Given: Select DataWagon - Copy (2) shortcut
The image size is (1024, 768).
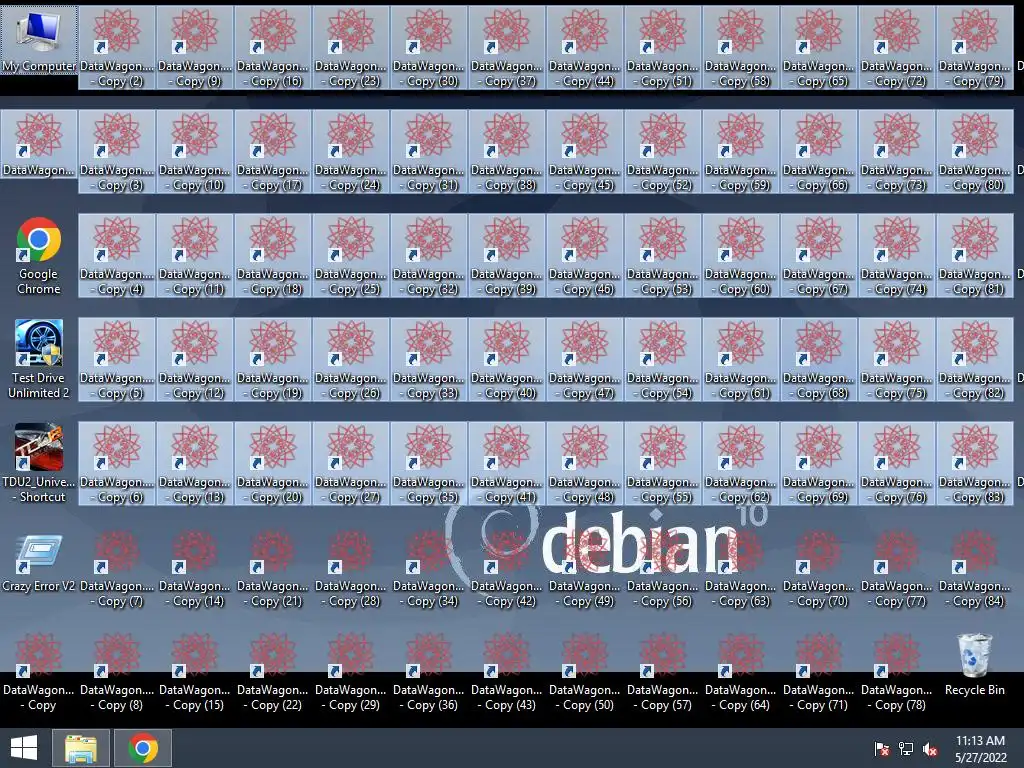Looking at the screenshot, I should [x=117, y=48].
